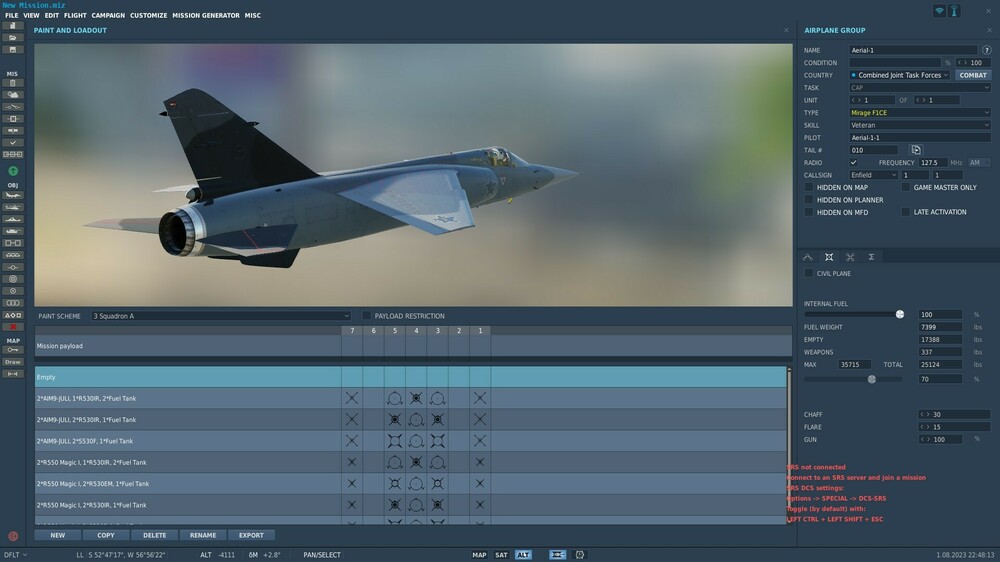Open the TASK dropdown showing CAP
1000x562 pixels.
(x=920, y=87)
